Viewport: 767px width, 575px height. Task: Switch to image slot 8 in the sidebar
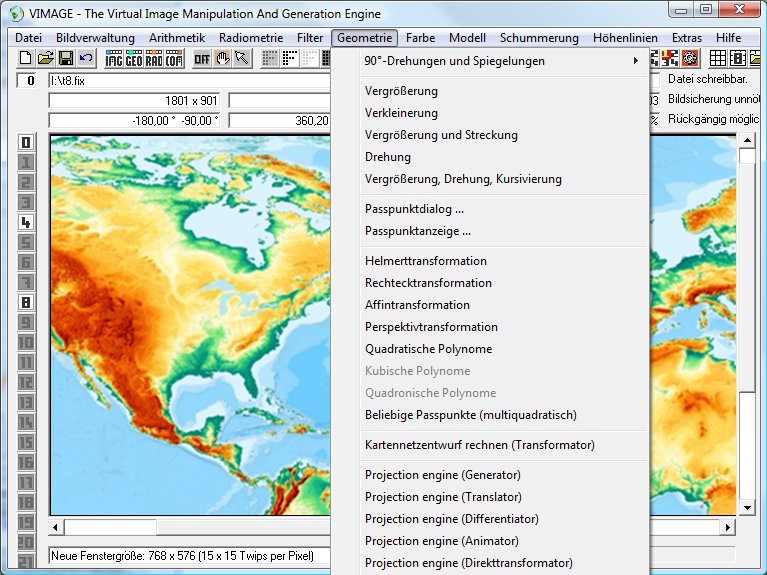click(x=27, y=302)
